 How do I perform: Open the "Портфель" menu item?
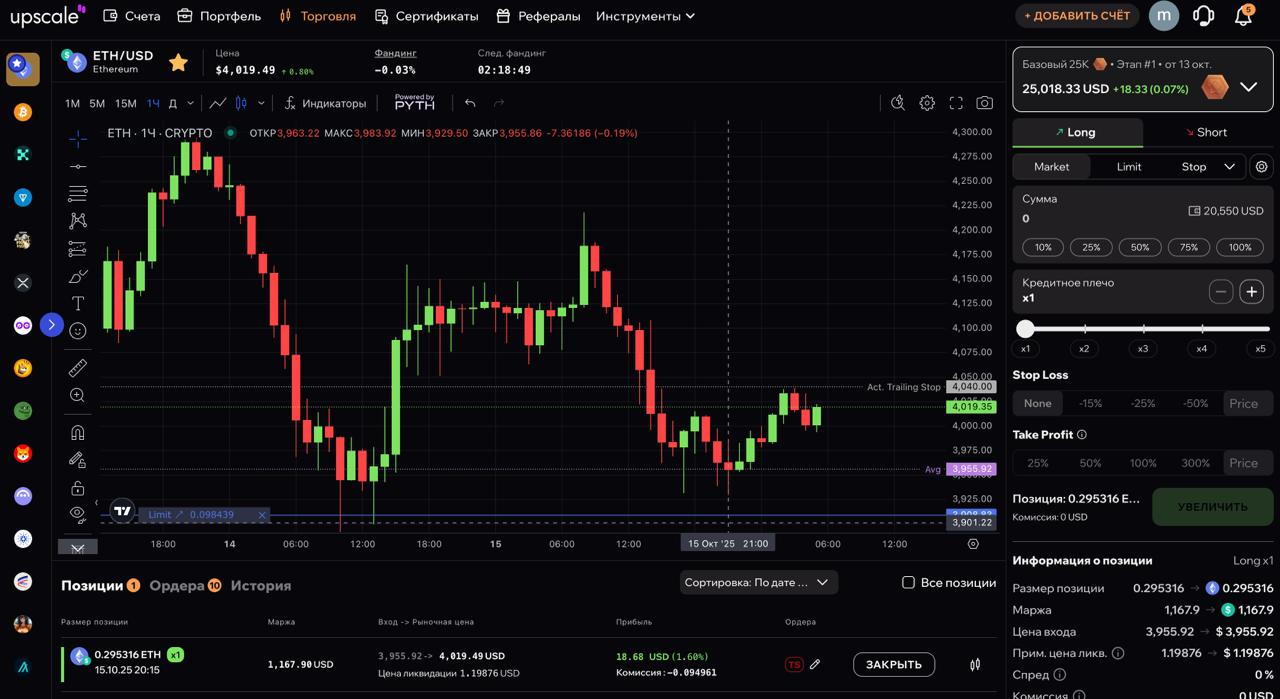pyautogui.click(x=219, y=16)
